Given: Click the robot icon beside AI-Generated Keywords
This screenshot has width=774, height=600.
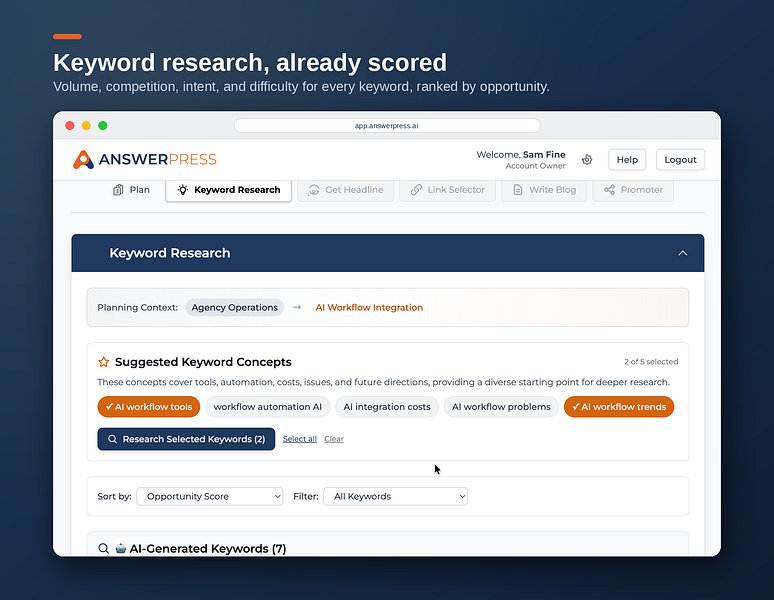Looking at the screenshot, I should point(120,548).
